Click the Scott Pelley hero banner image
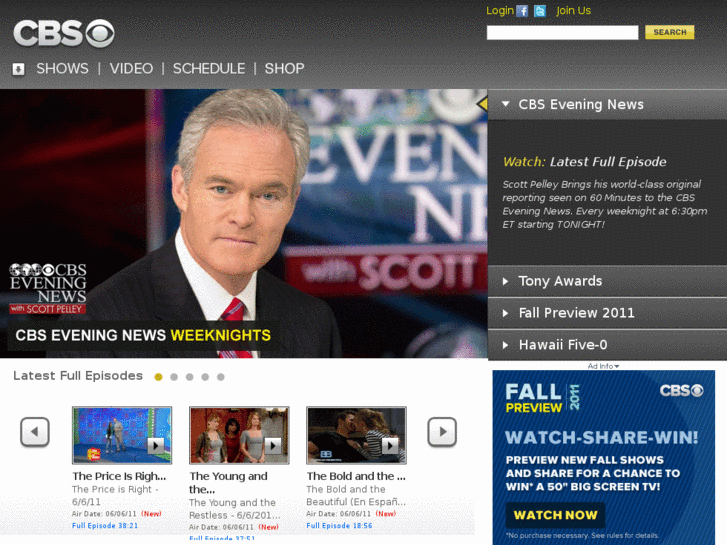The height and width of the screenshot is (545, 727). point(243,223)
